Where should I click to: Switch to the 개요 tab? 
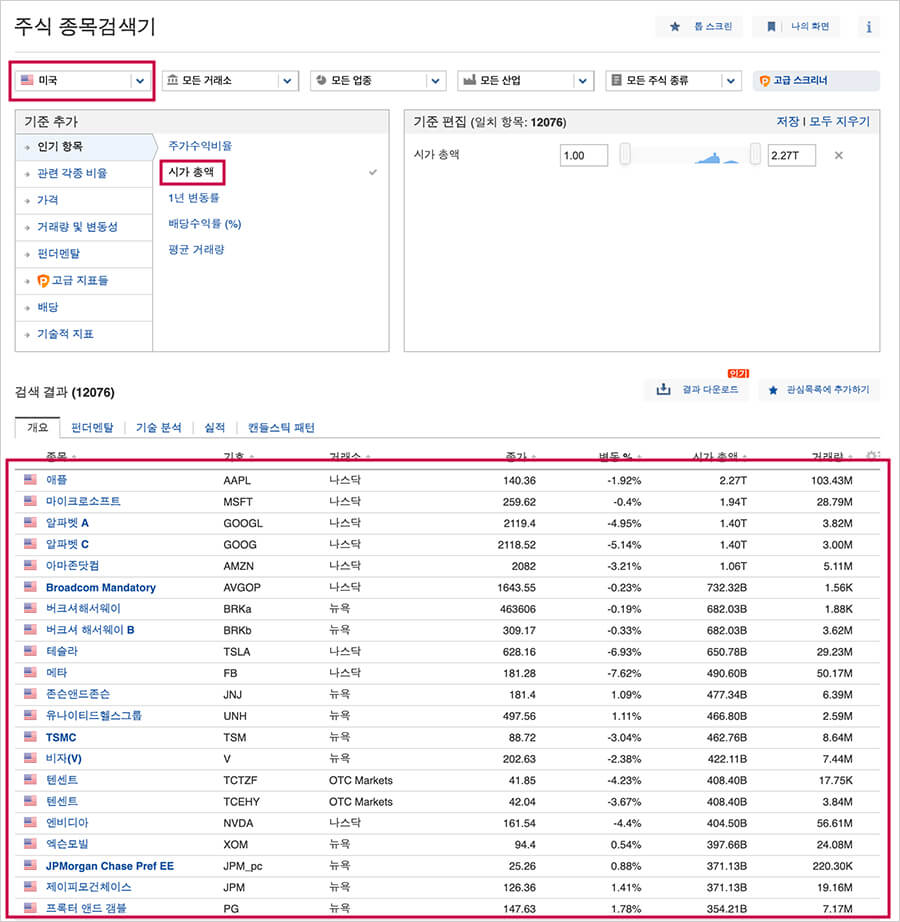(x=38, y=427)
